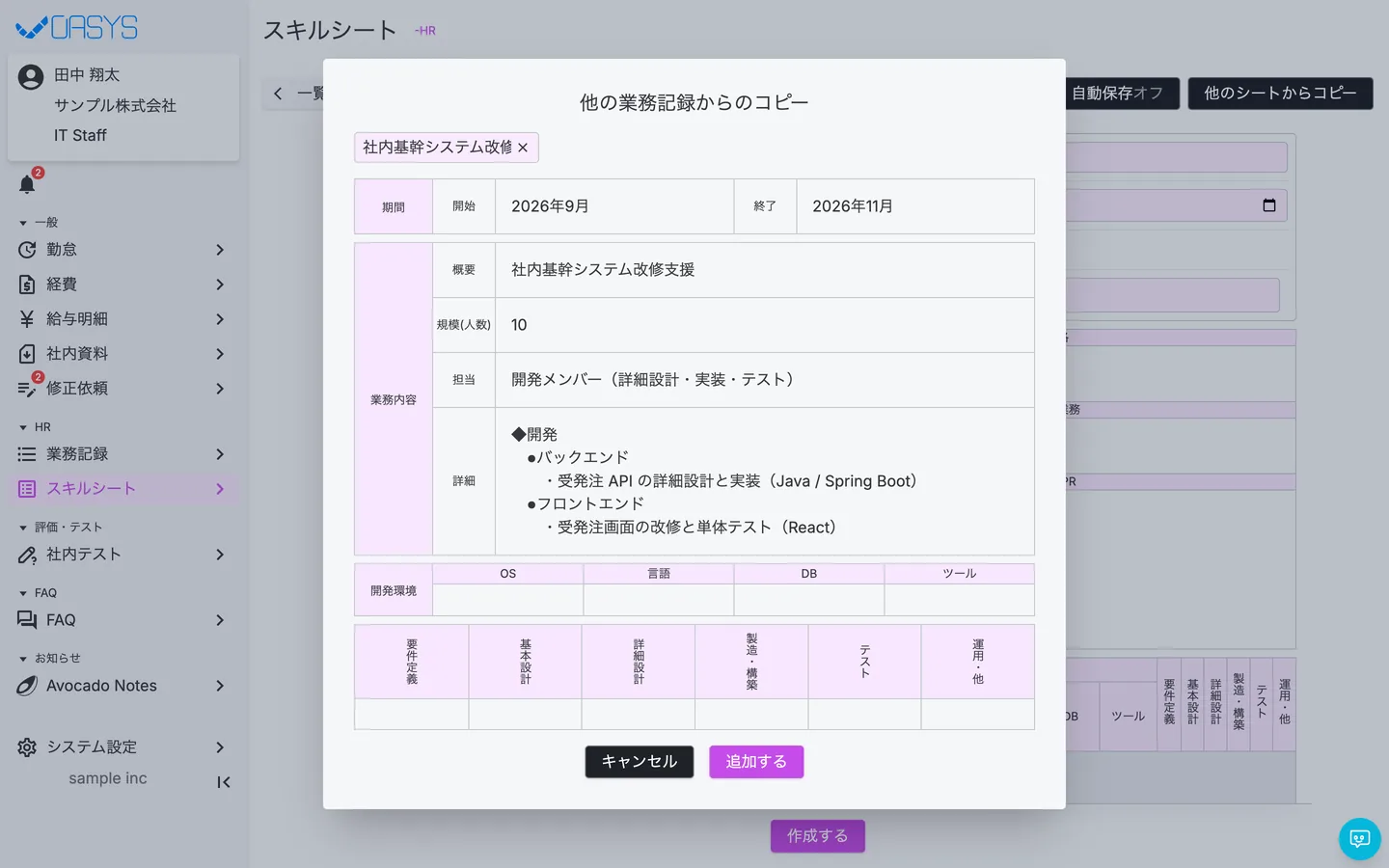Viewport: 1389px width, 868px height.
Task: Go back with the 一覧 back arrow
Action: 278,94
